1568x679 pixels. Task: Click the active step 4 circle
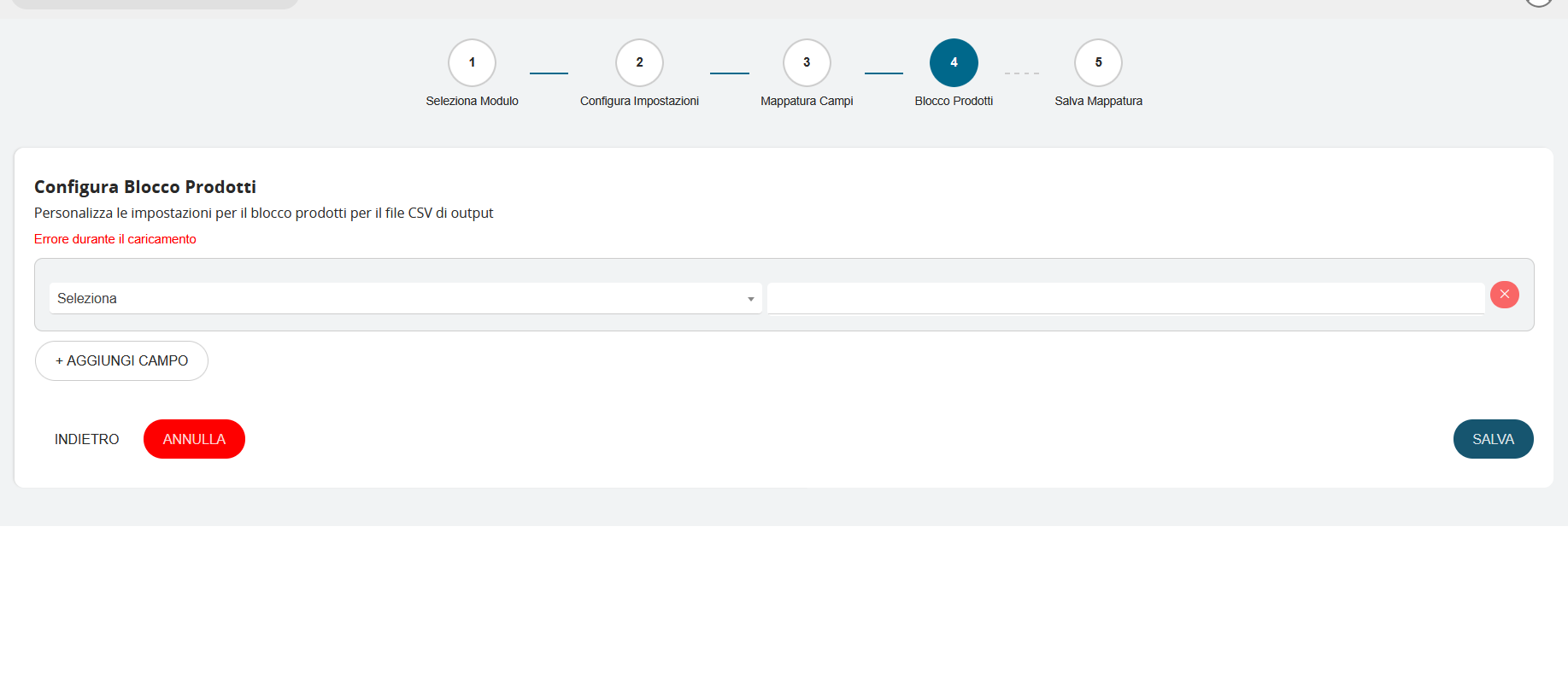coord(954,62)
